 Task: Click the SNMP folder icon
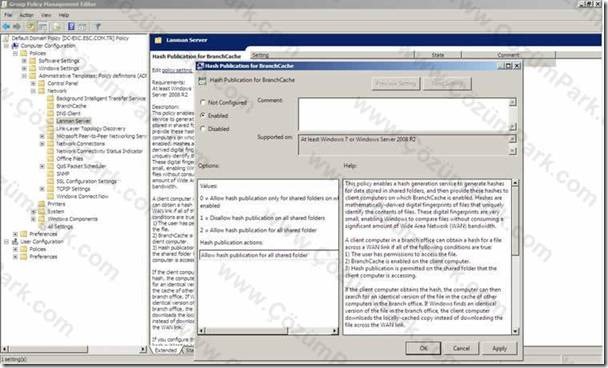[50, 174]
